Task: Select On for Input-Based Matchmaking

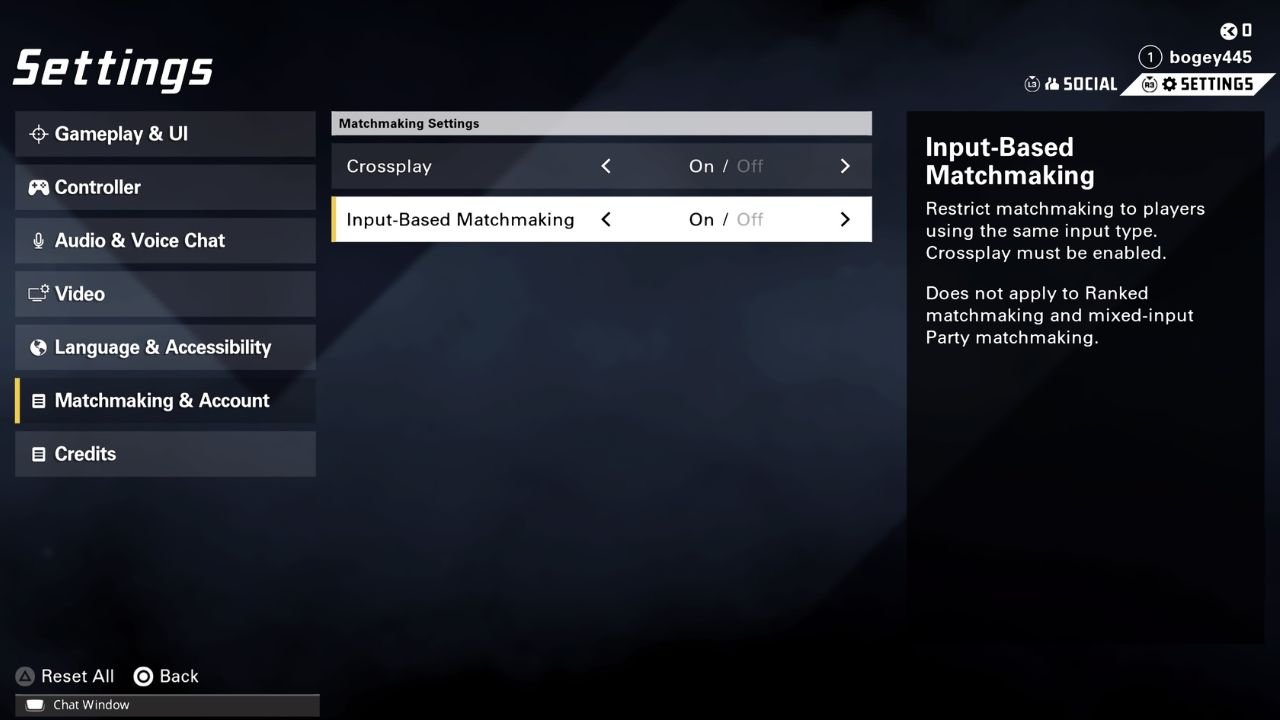Action: (x=701, y=220)
